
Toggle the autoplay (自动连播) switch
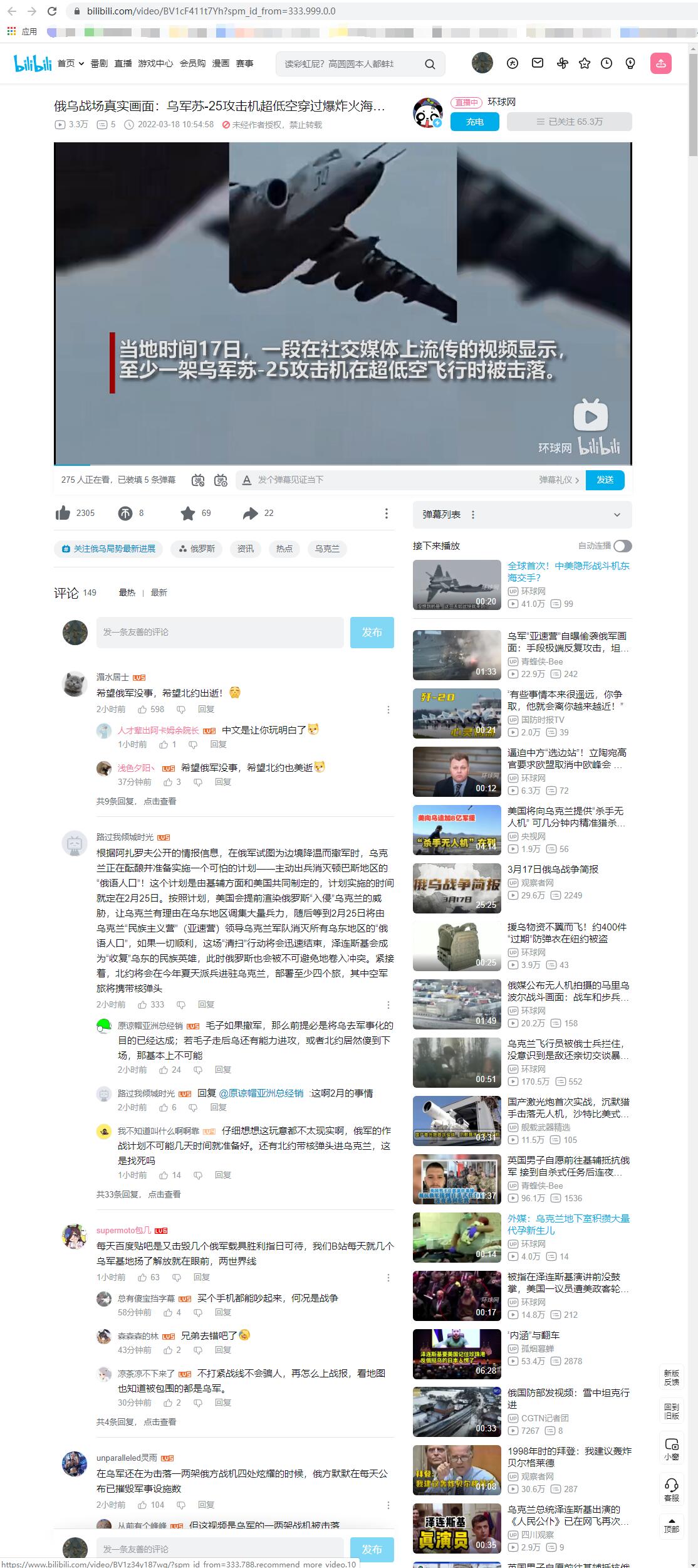click(622, 546)
